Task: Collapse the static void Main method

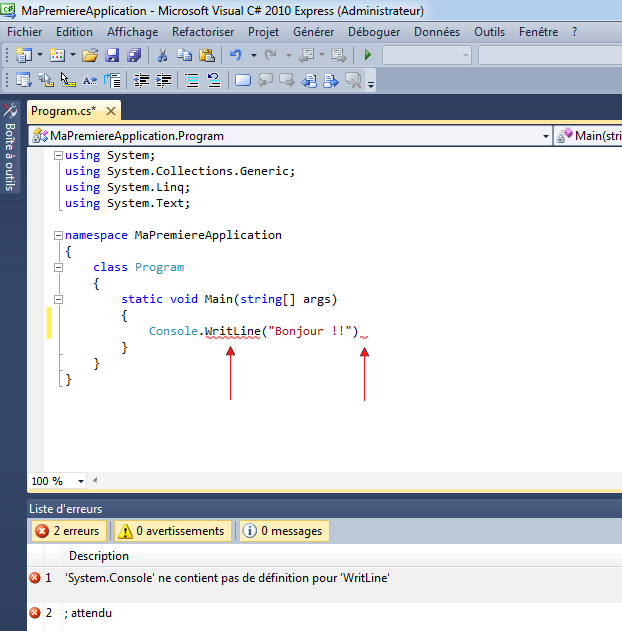Action: [58, 299]
